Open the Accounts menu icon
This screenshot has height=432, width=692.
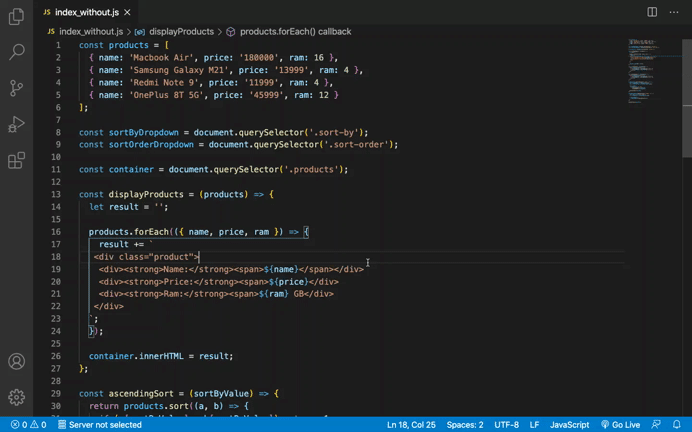pos(16,361)
